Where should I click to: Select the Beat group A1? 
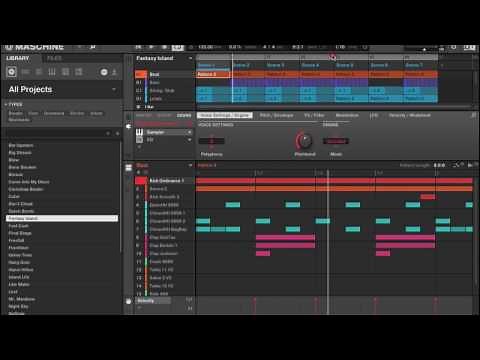(x=164, y=74)
